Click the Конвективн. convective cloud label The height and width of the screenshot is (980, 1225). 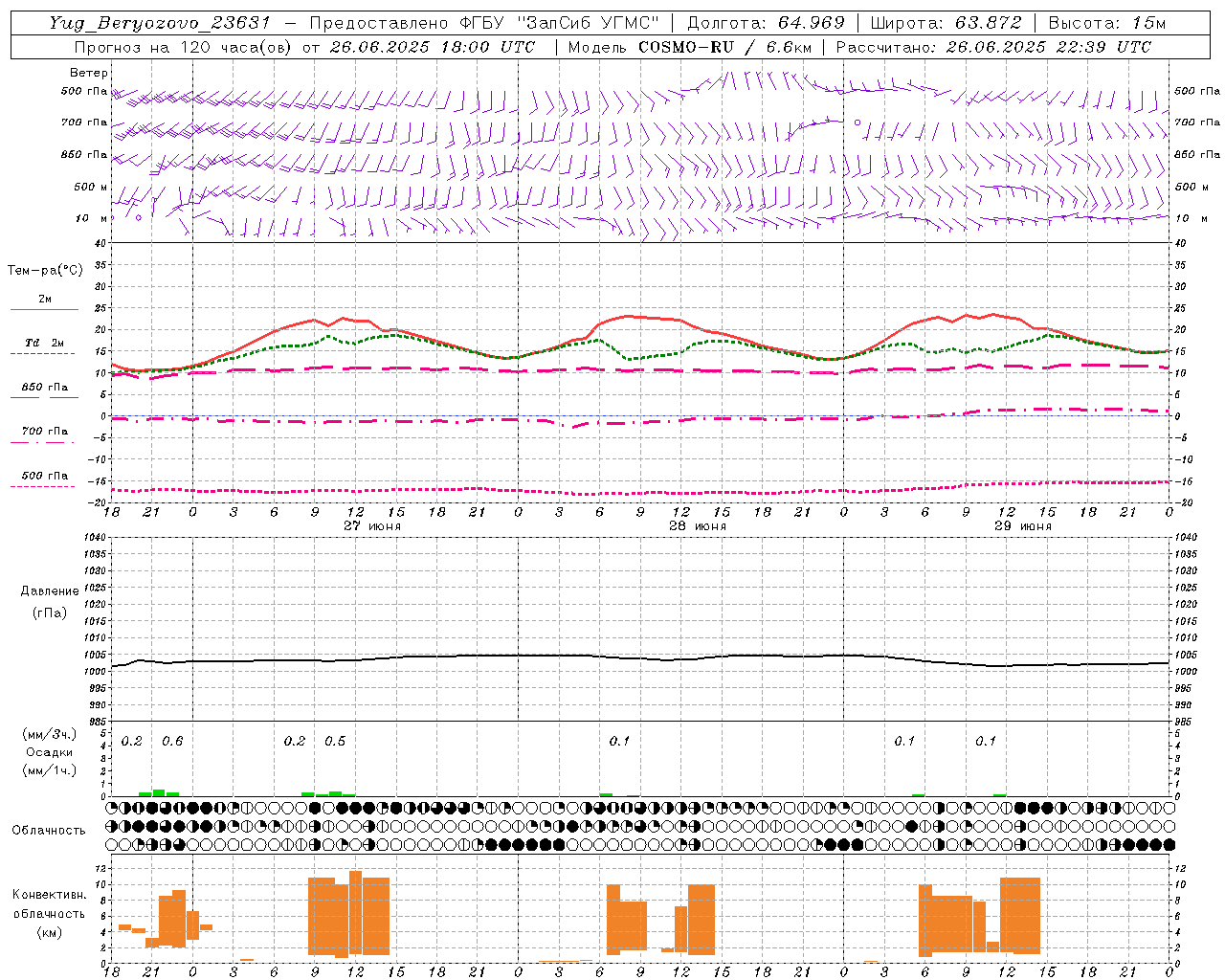click(49, 895)
